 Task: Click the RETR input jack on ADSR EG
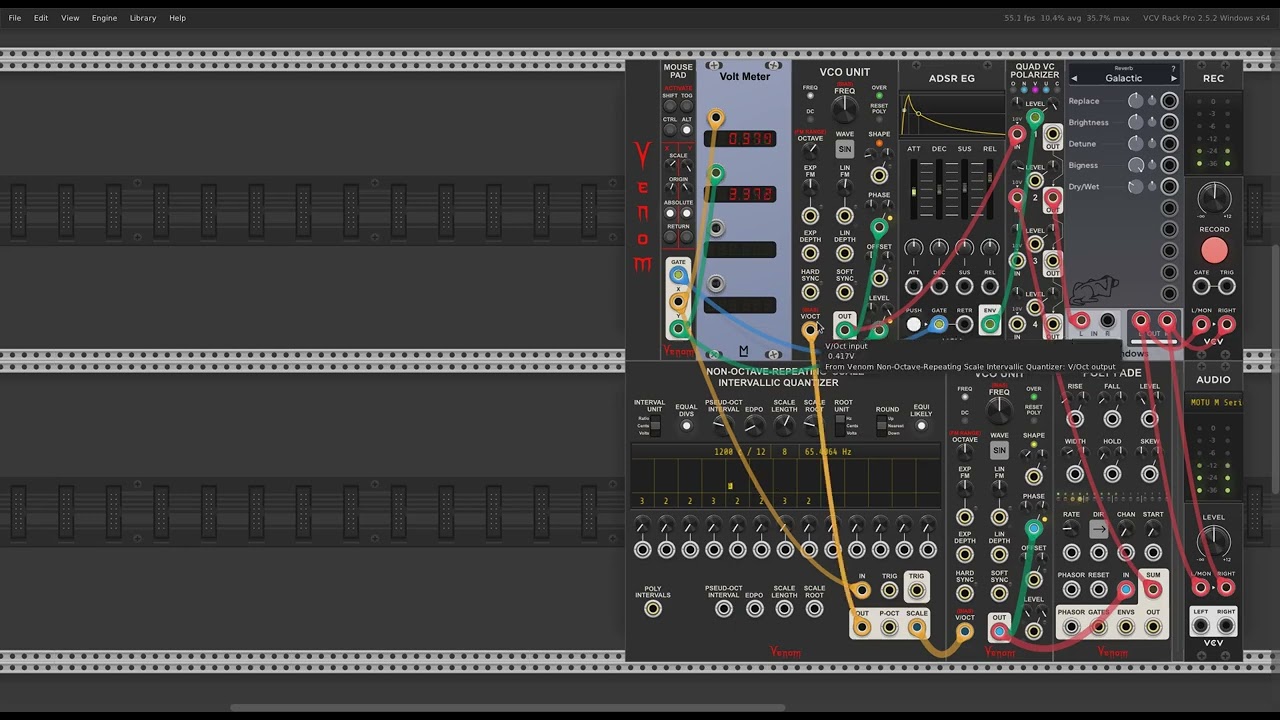[964, 324]
